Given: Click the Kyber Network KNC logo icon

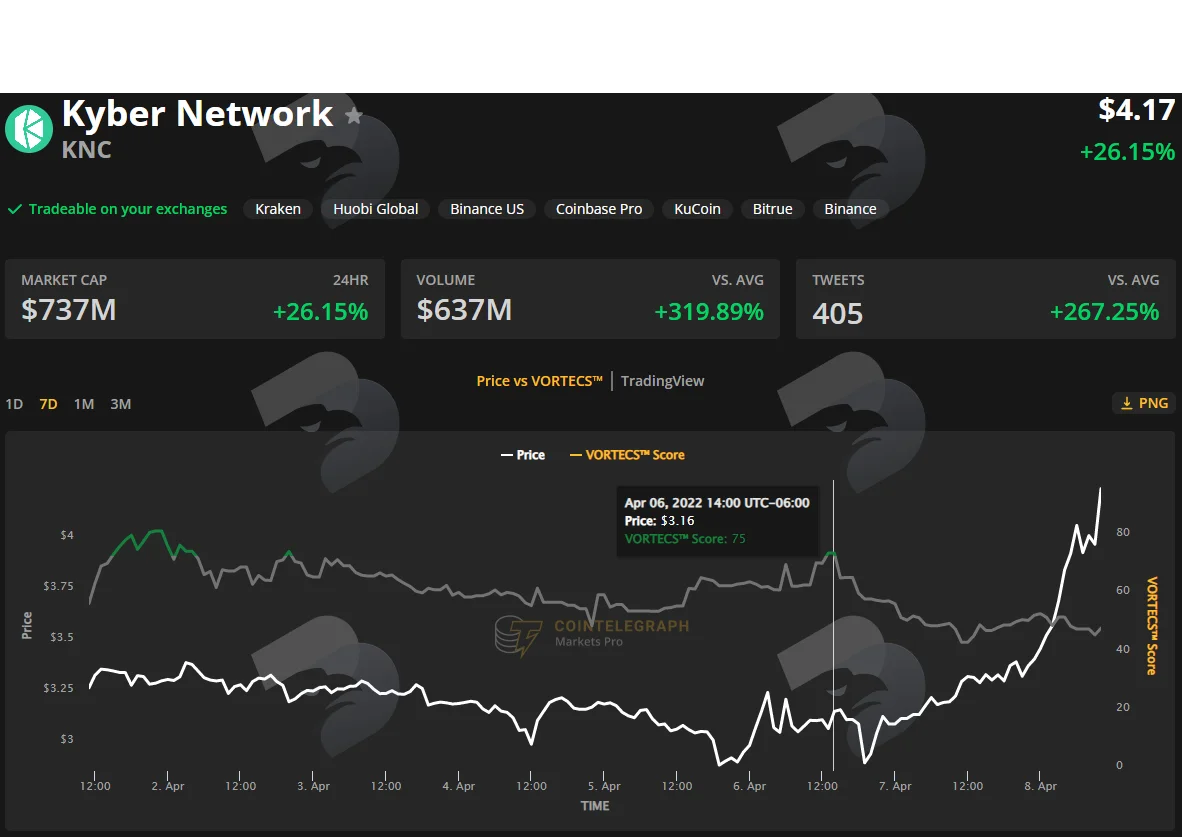Looking at the screenshot, I should pos(29,129).
